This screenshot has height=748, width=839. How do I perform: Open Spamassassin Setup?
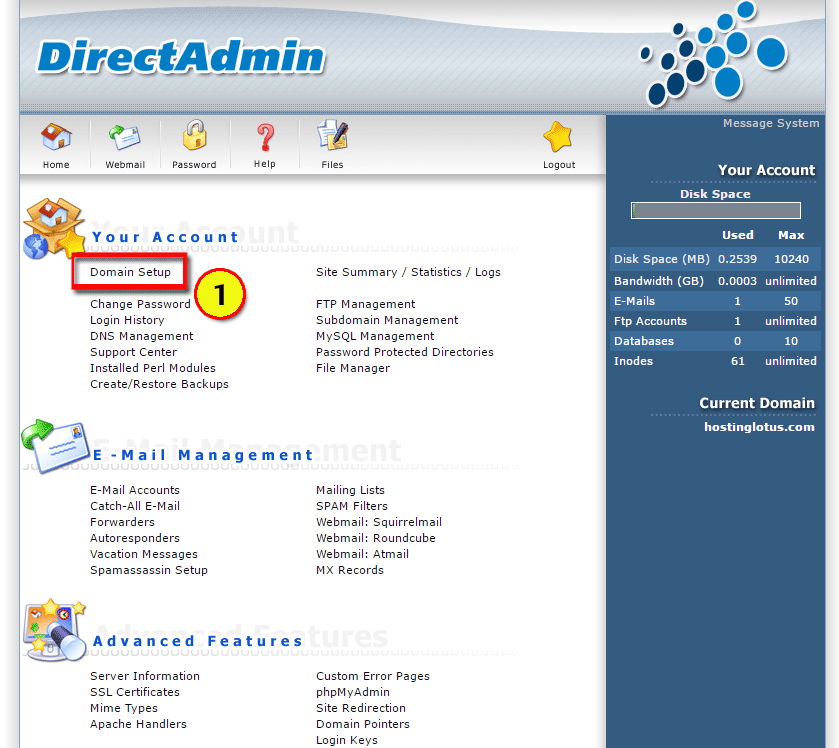point(149,570)
